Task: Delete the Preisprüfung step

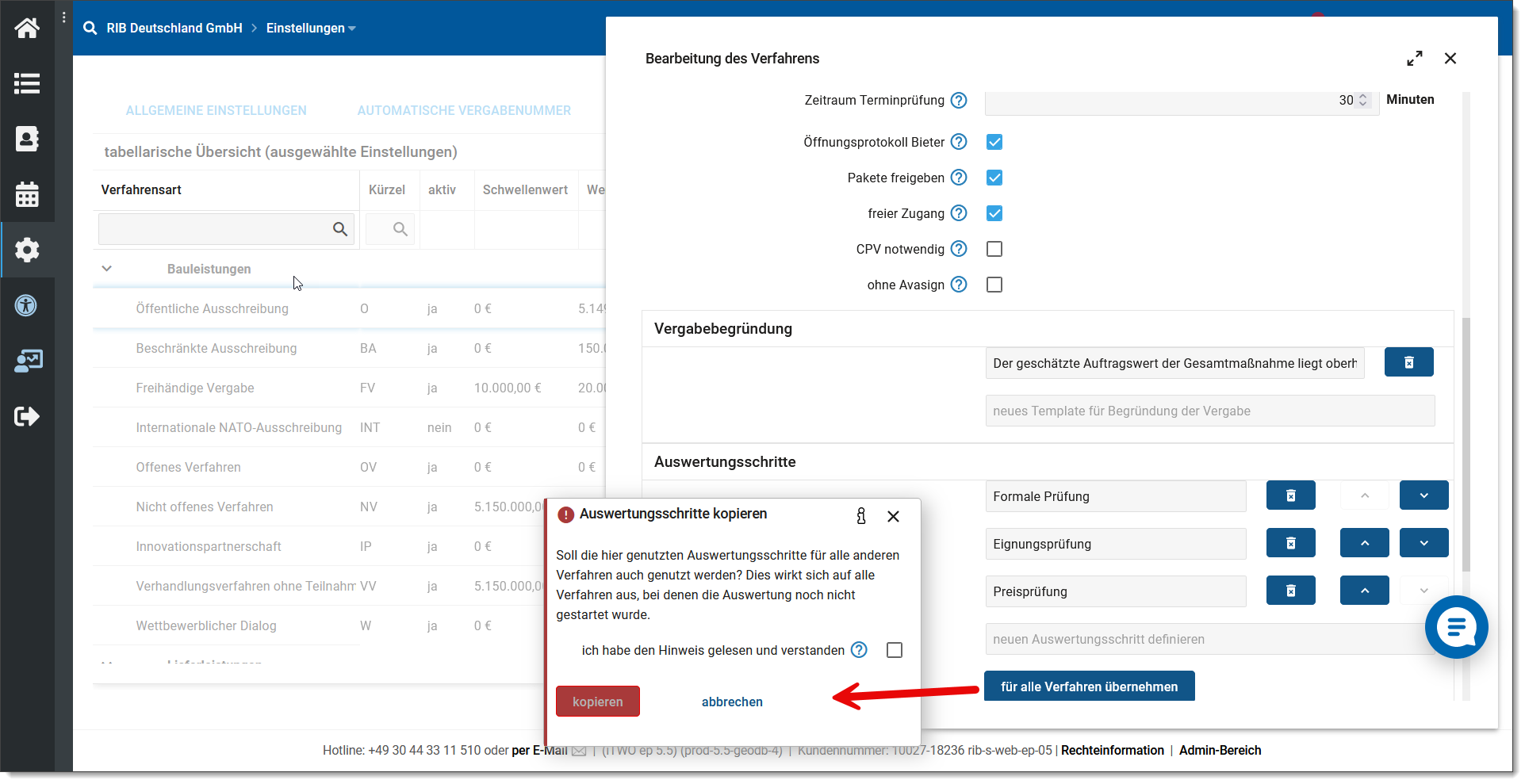Action: (x=1290, y=591)
